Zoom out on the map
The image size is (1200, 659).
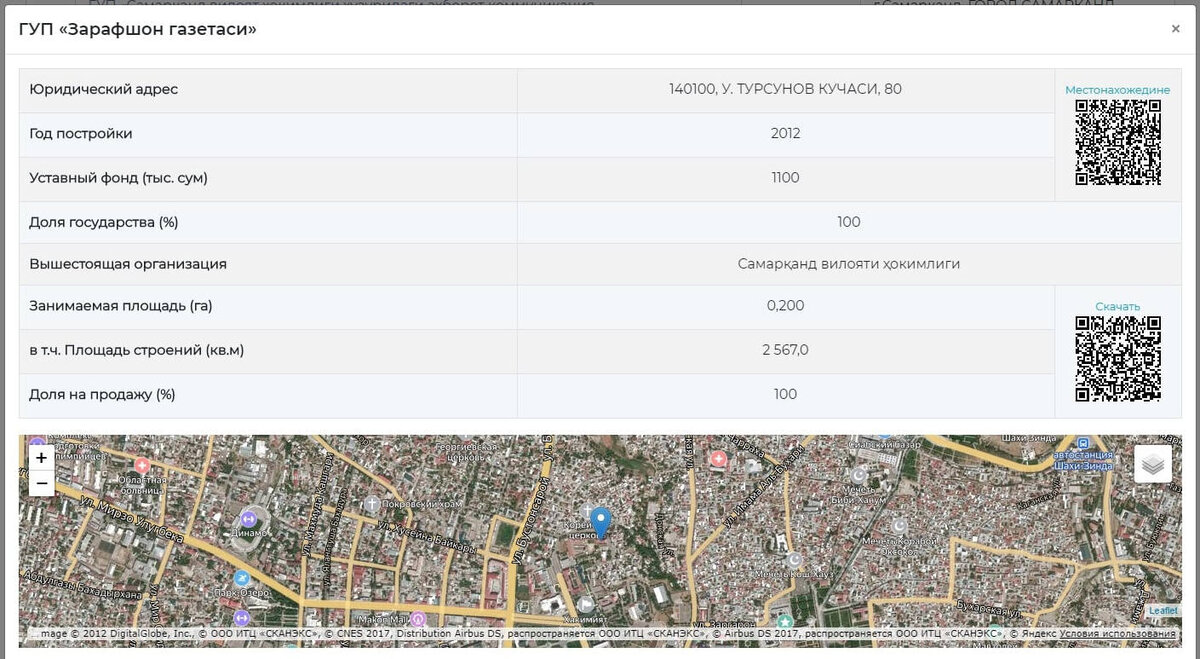(41, 484)
